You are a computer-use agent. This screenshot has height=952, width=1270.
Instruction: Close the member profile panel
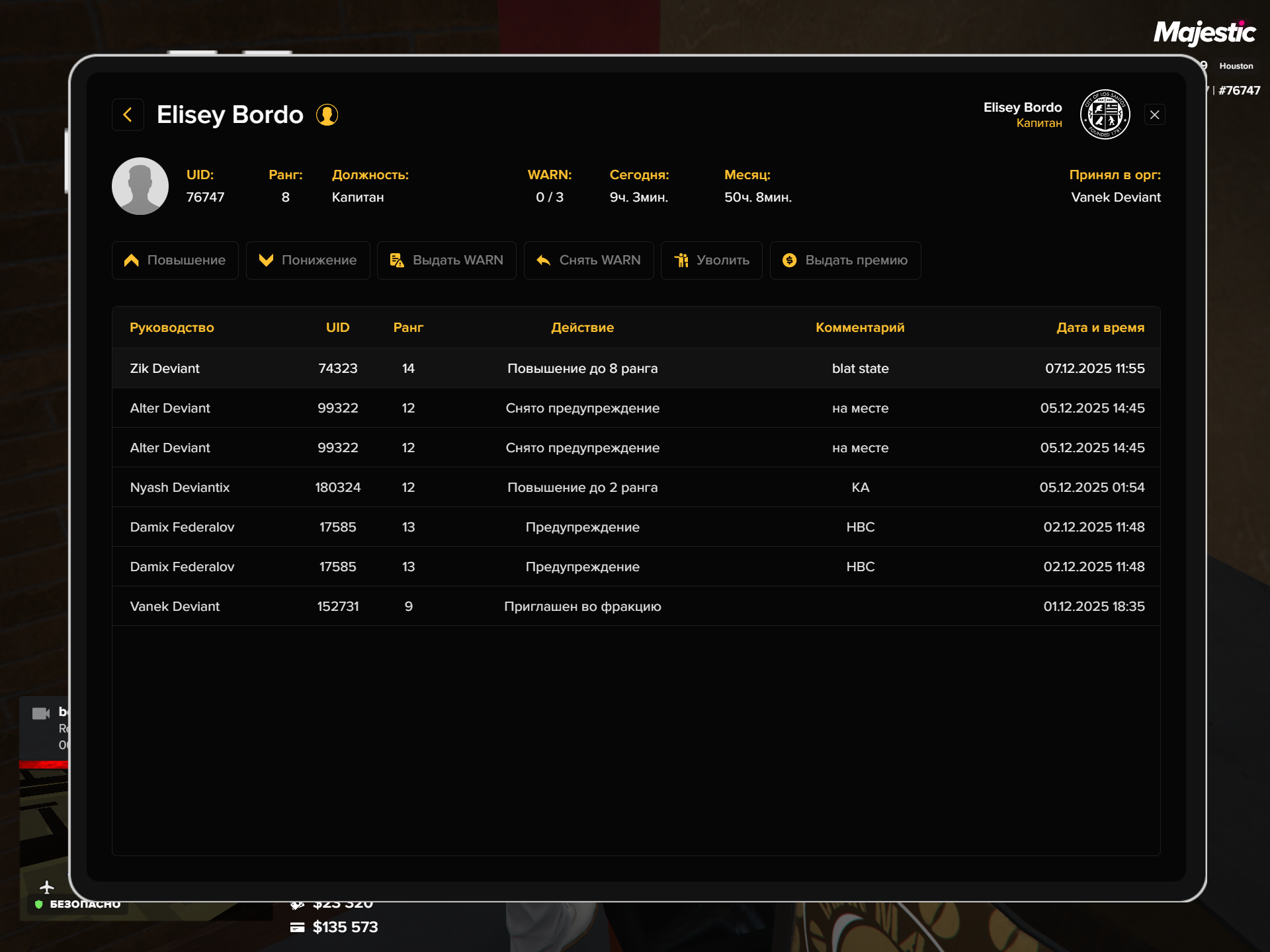coord(1155,114)
